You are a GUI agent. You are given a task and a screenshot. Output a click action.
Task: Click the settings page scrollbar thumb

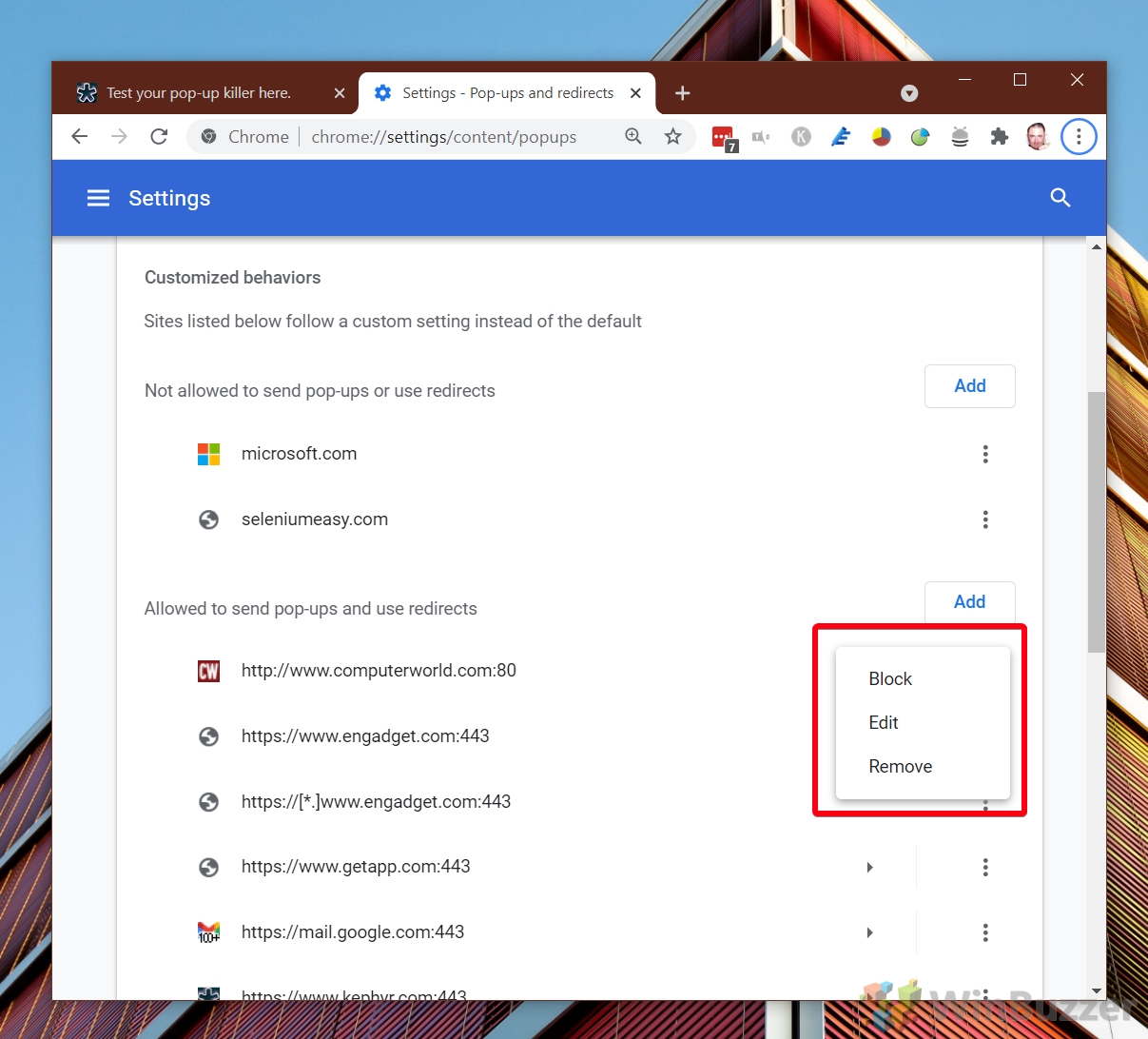pyautogui.click(x=1096, y=521)
